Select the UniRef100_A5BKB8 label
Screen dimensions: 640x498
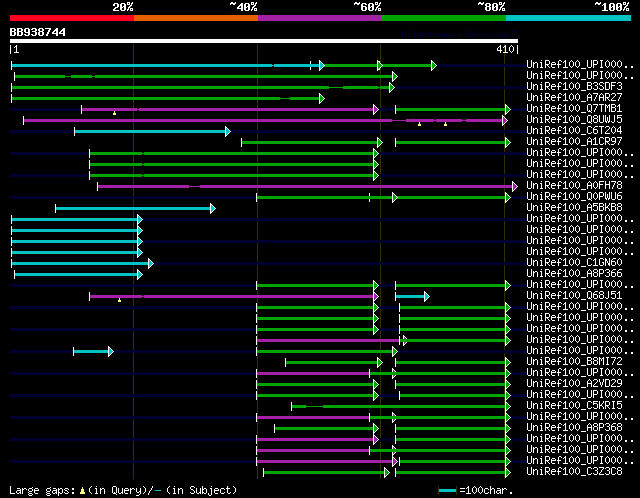point(575,208)
